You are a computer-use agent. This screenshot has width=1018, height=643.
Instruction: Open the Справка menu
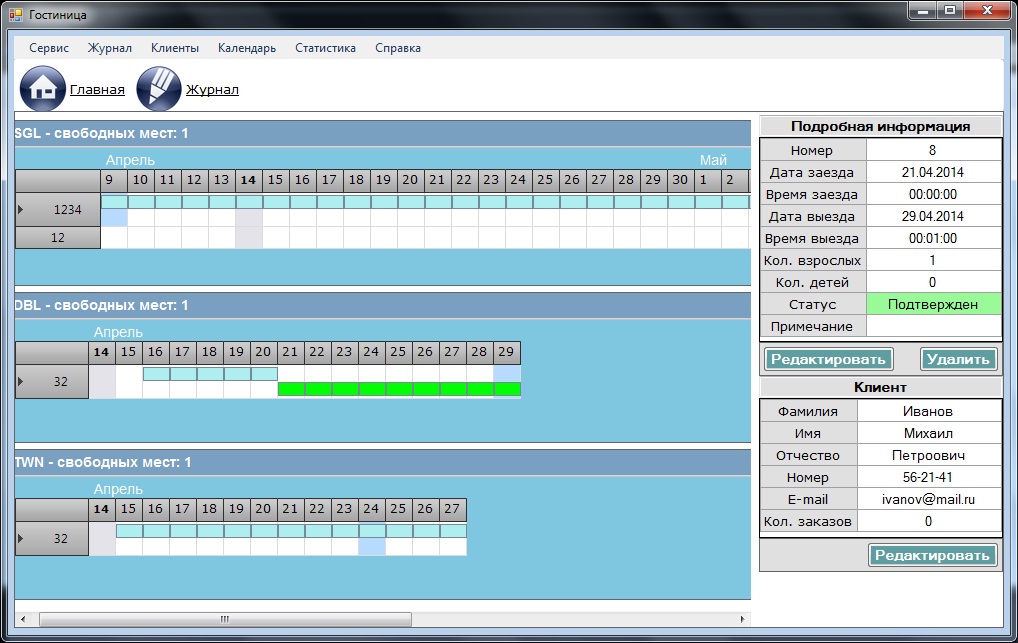click(398, 48)
